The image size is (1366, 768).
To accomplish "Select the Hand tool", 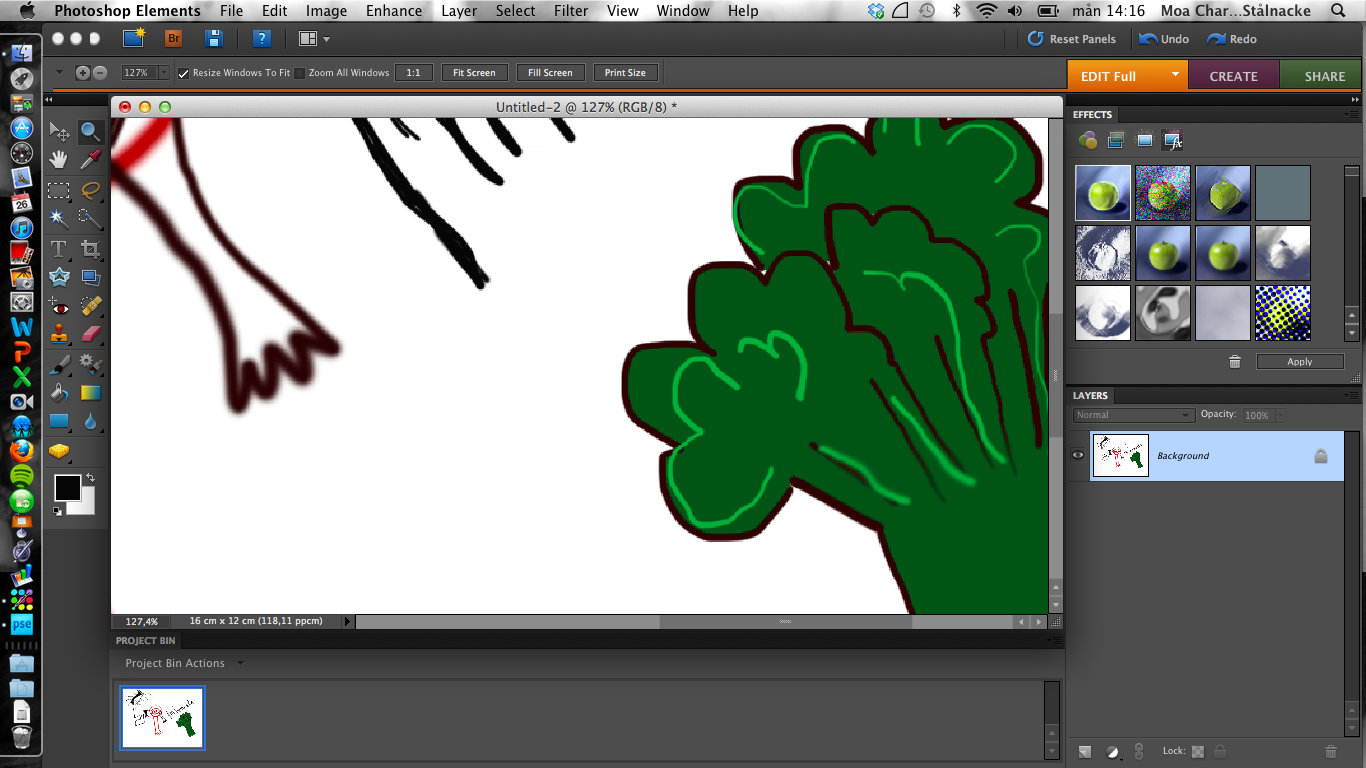I will (x=59, y=159).
